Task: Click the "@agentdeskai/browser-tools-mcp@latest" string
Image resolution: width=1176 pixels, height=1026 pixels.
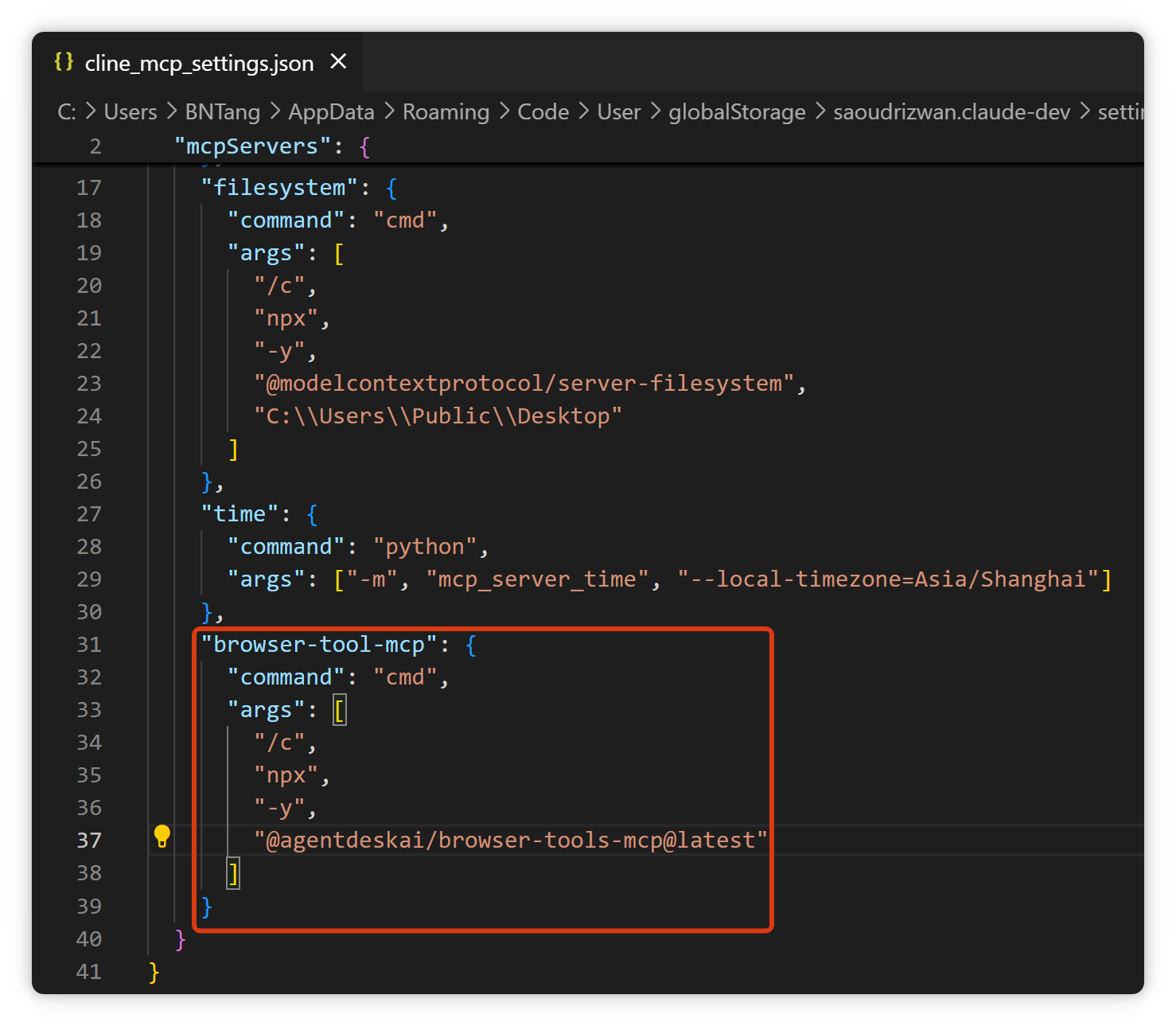Action: coord(510,841)
